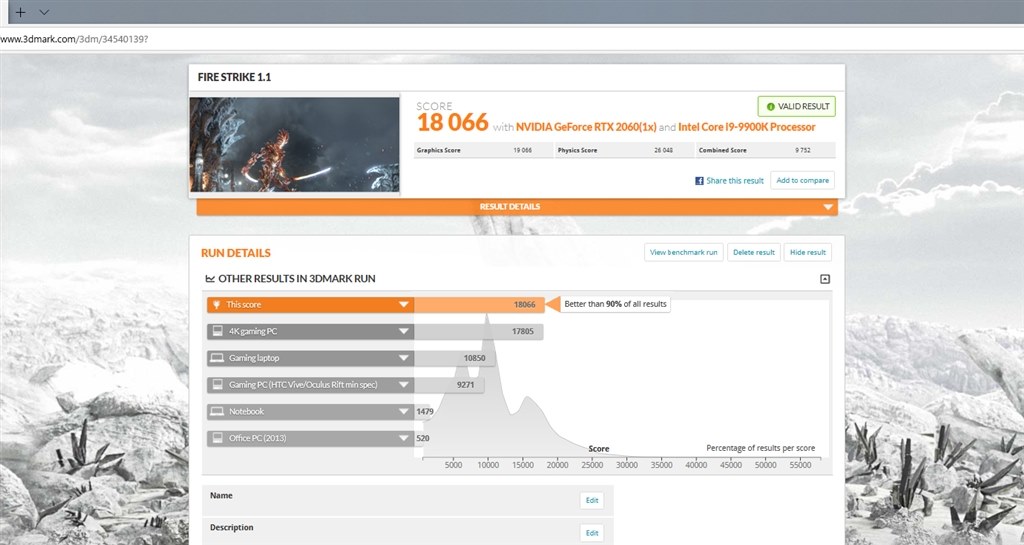The width and height of the screenshot is (1024, 545).
Task: Open the This score dropdown arrow
Action: click(x=404, y=305)
